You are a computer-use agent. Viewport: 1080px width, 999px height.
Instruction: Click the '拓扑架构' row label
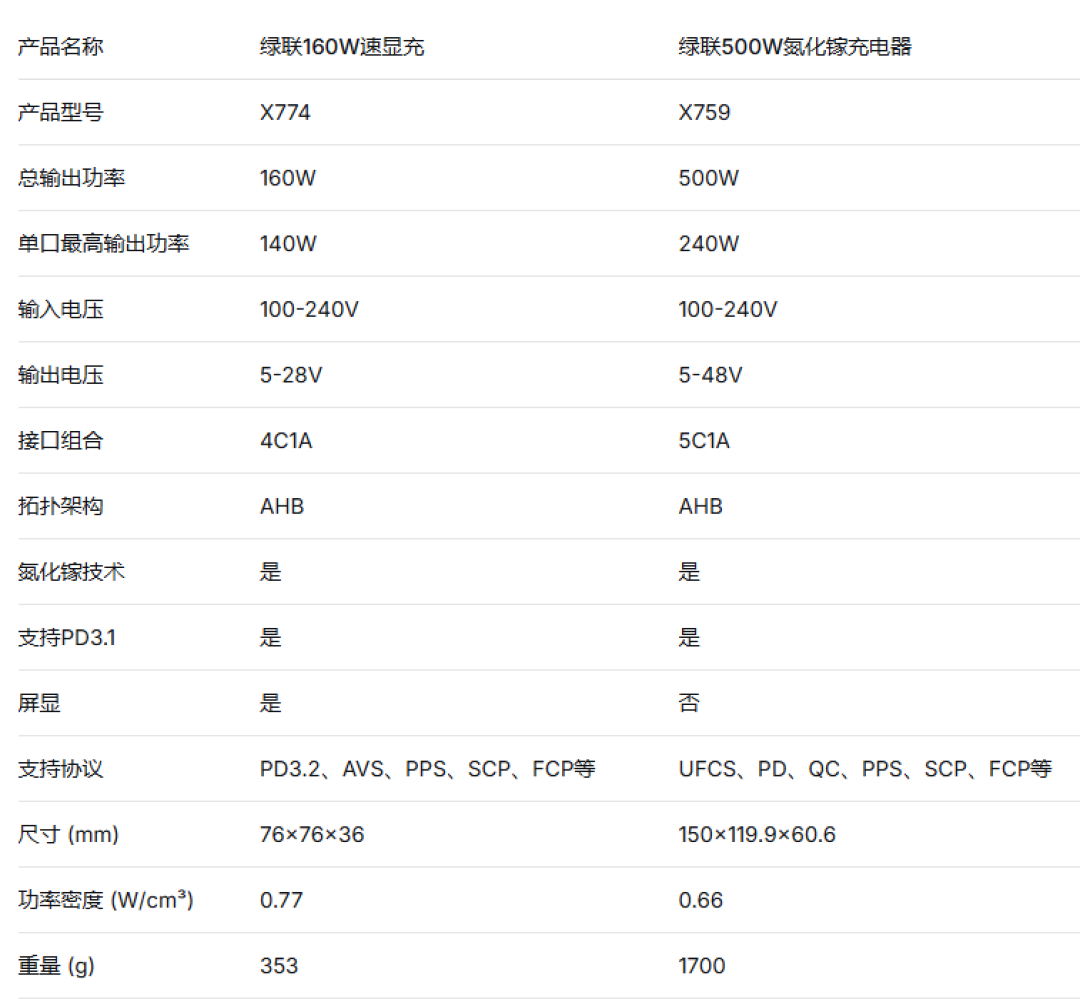[x=61, y=506]
